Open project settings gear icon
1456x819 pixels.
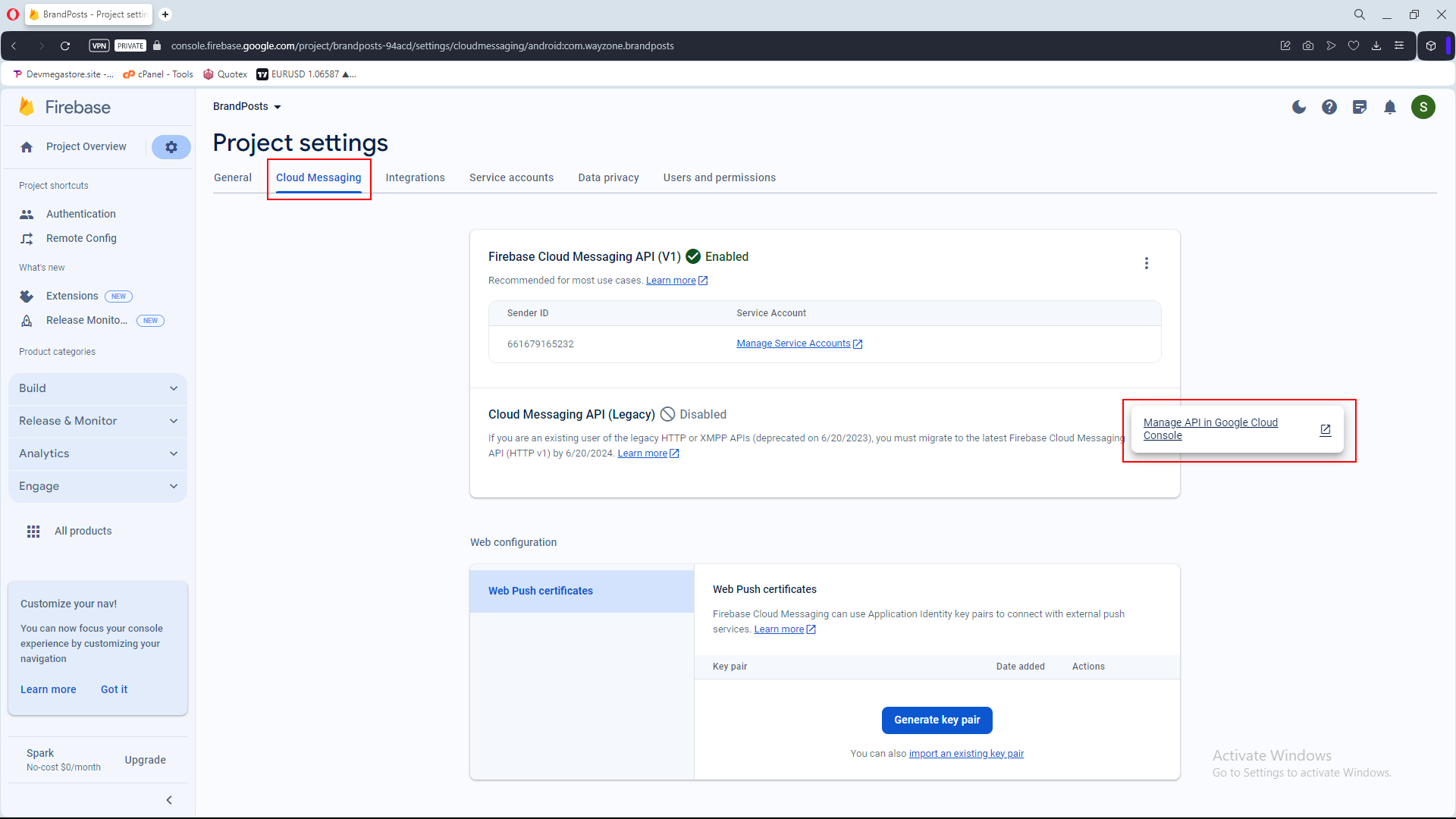click(x=171, y=147)
